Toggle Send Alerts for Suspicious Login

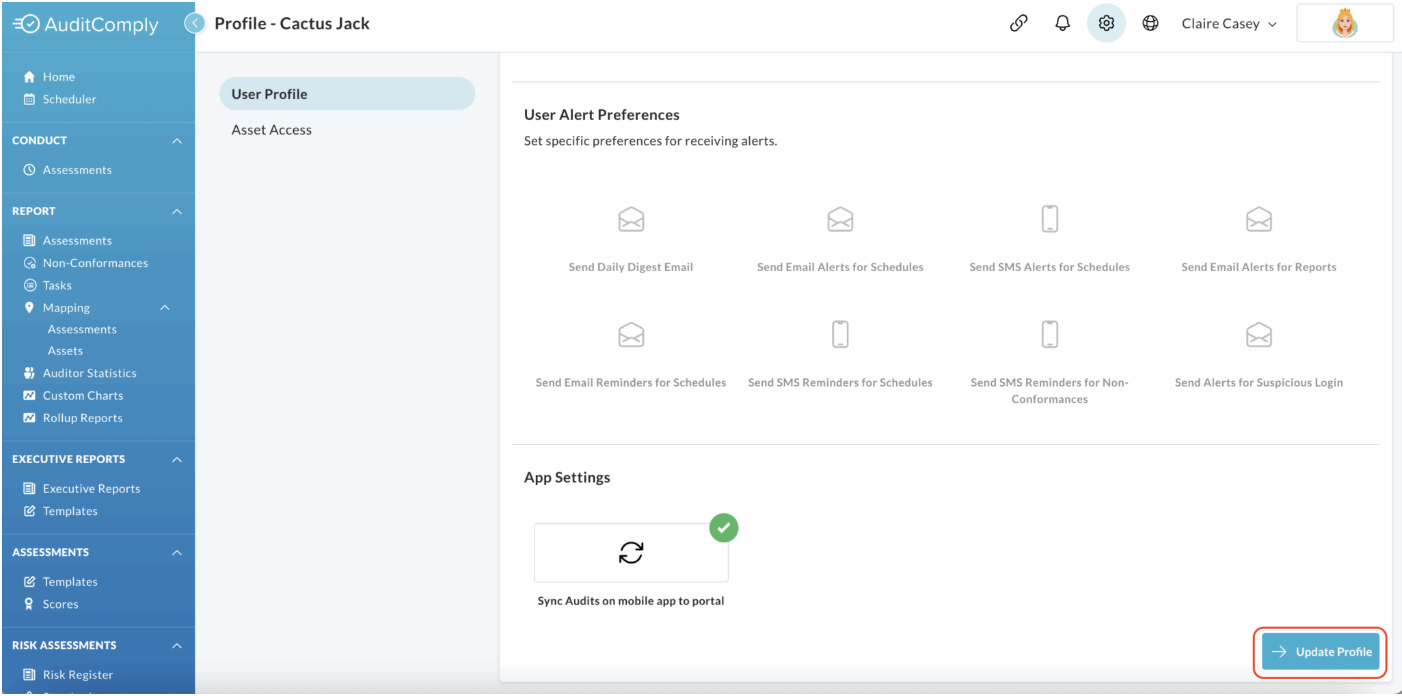coord(1259,335)
